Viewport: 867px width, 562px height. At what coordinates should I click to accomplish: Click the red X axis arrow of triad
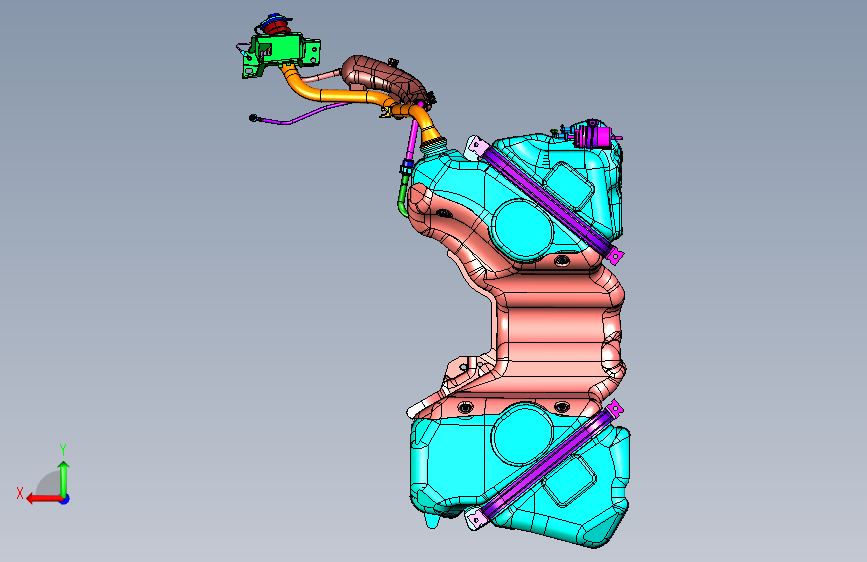[x=43, y=499]
